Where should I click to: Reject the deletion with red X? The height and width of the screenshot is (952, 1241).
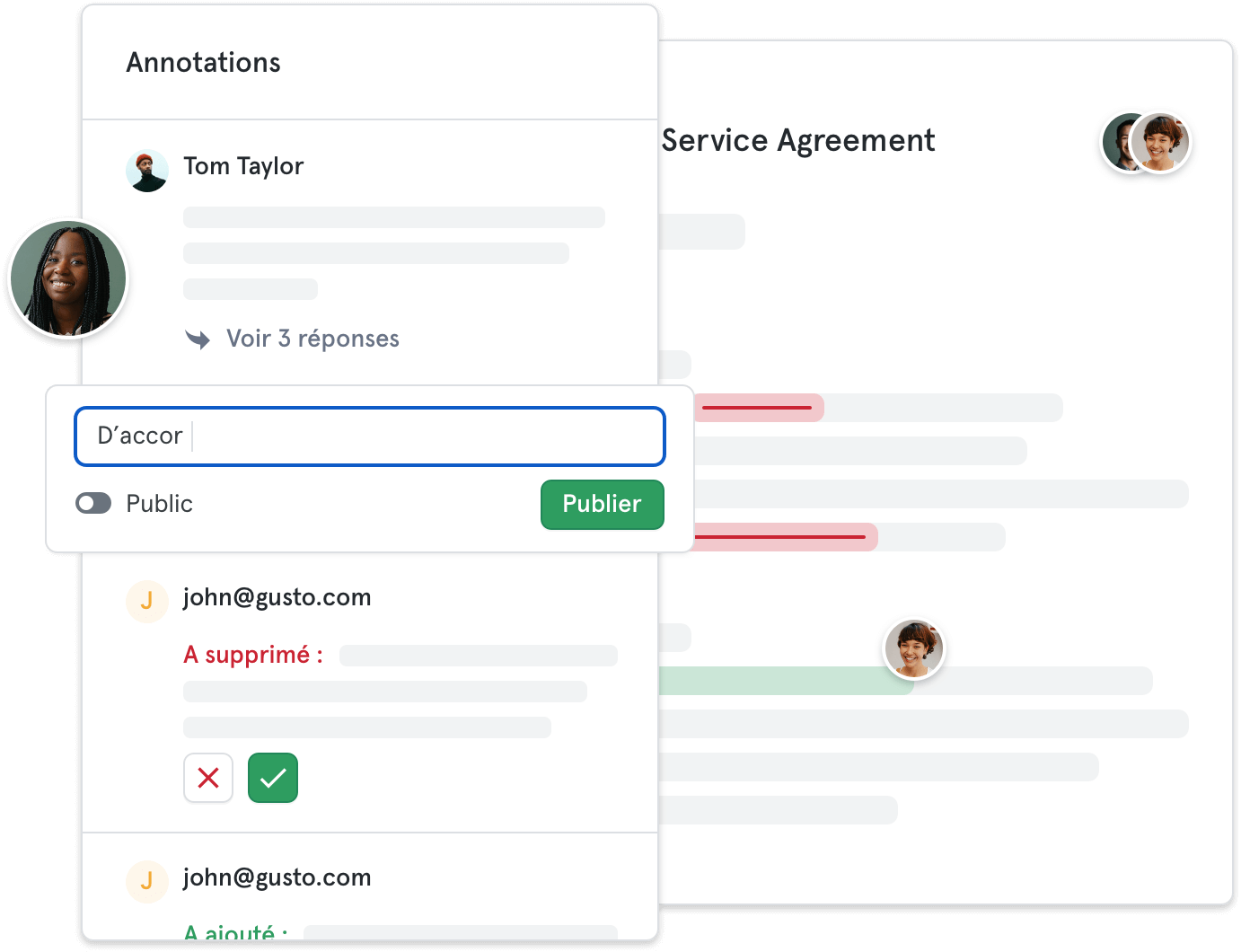(x=208, y=778)
